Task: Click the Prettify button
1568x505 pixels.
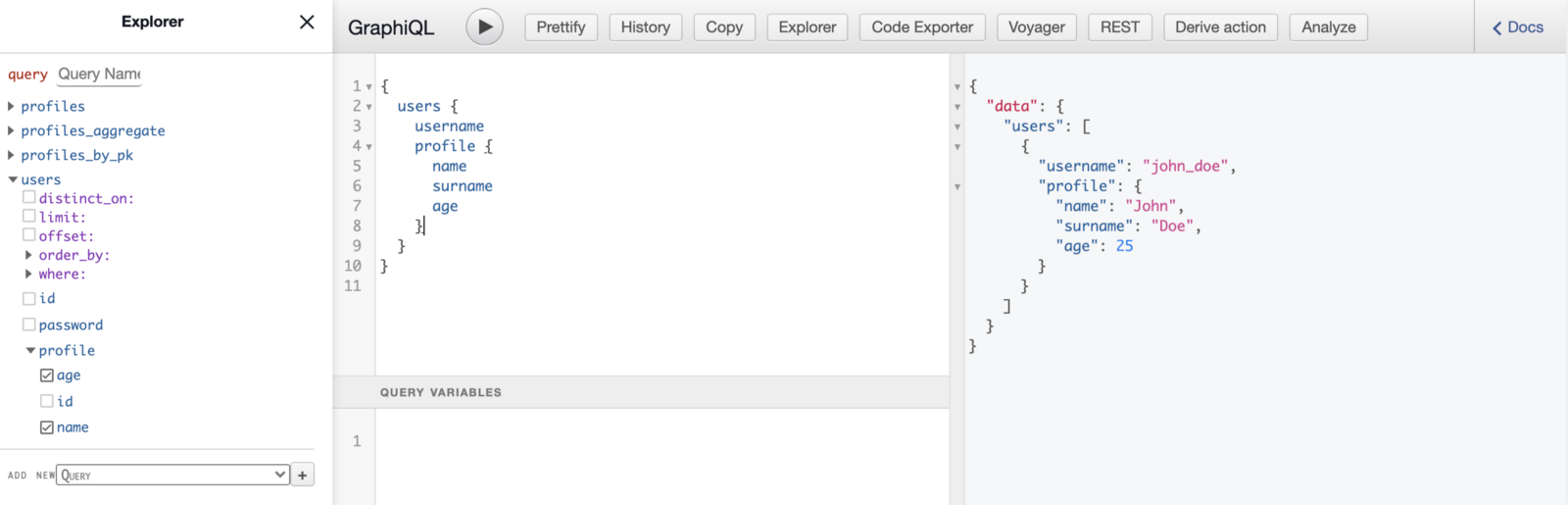Action: pos(561,27)
